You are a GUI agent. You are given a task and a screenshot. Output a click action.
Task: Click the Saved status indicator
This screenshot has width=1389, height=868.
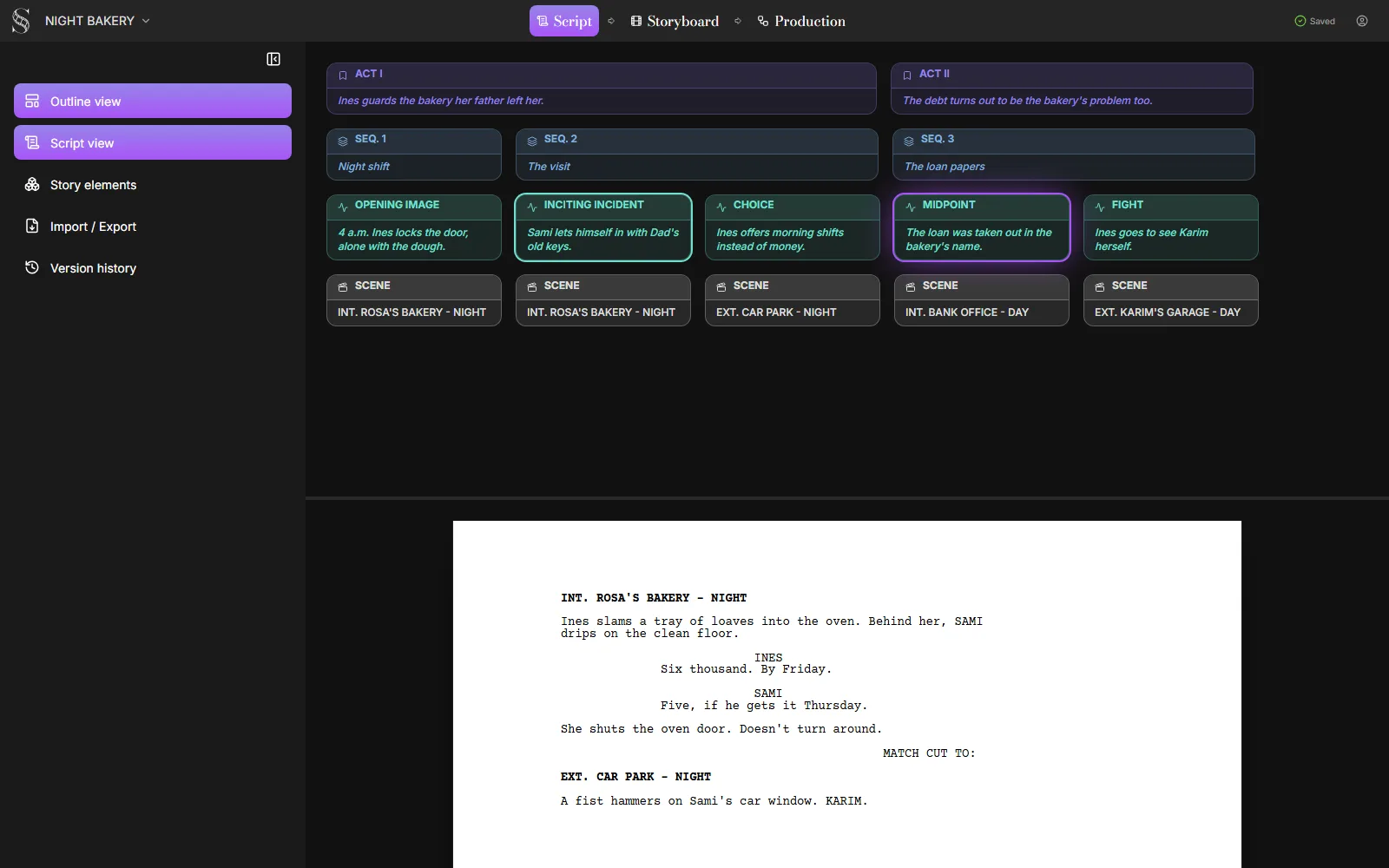click(1314, 21)
